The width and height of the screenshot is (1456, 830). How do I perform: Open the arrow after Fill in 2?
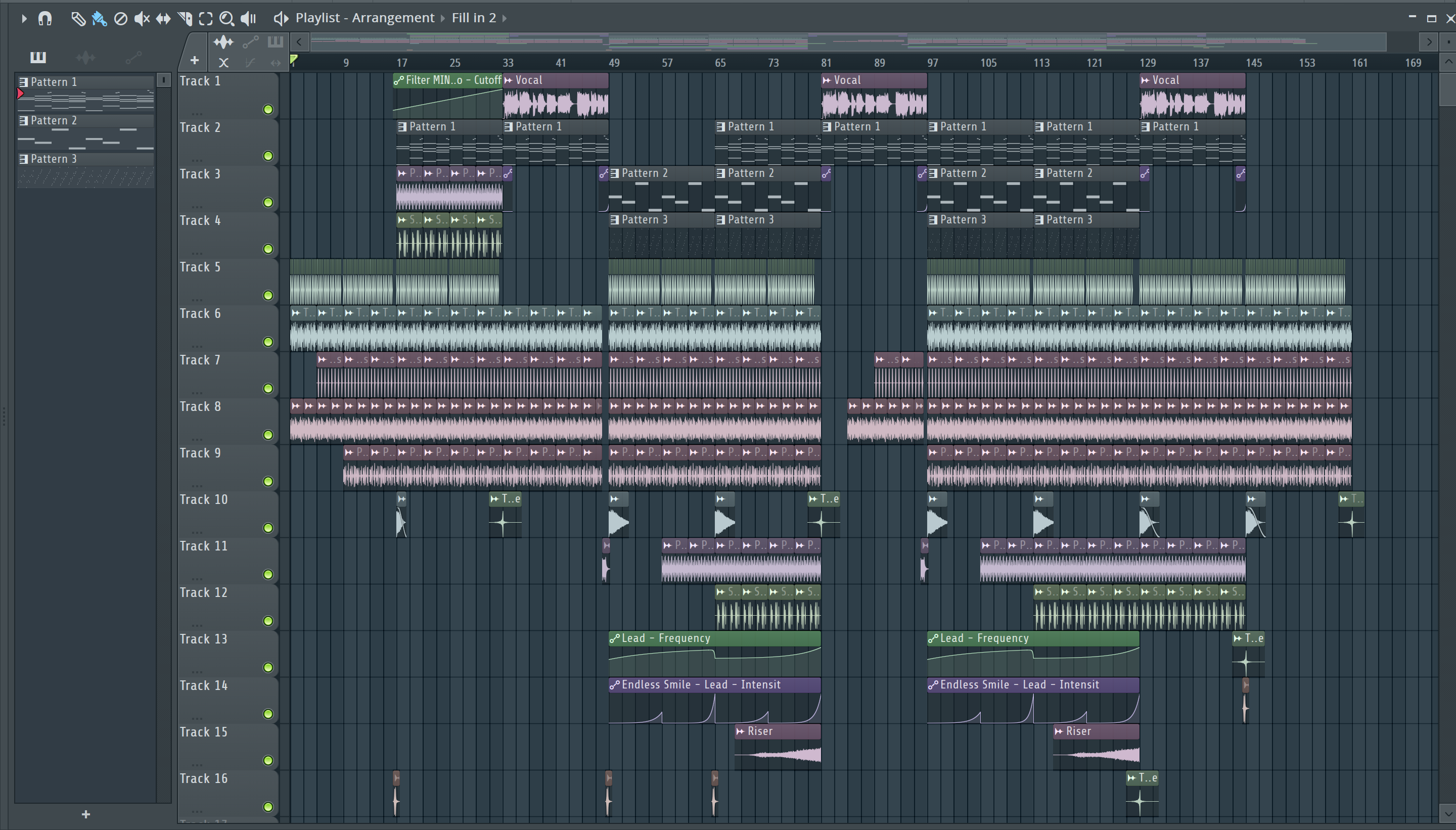[504, 18]
